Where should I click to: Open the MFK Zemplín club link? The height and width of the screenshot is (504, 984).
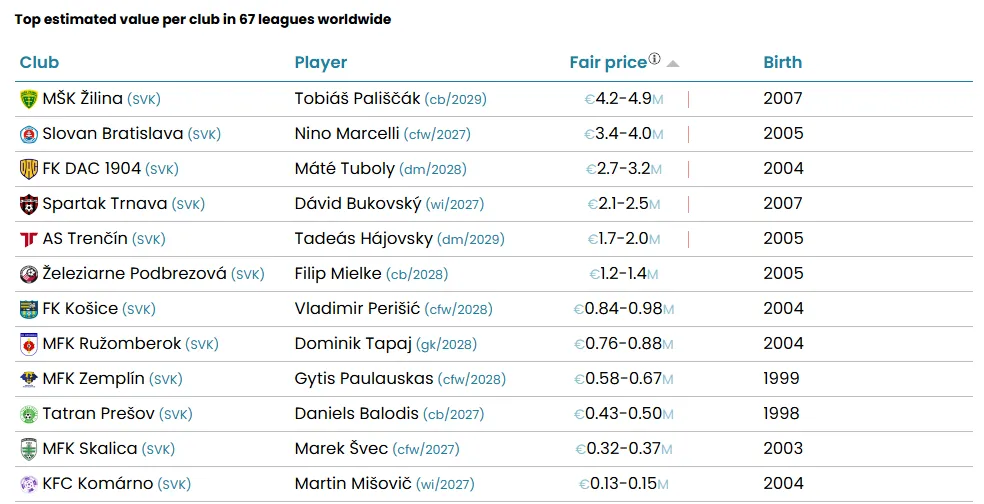coord(93,379)
